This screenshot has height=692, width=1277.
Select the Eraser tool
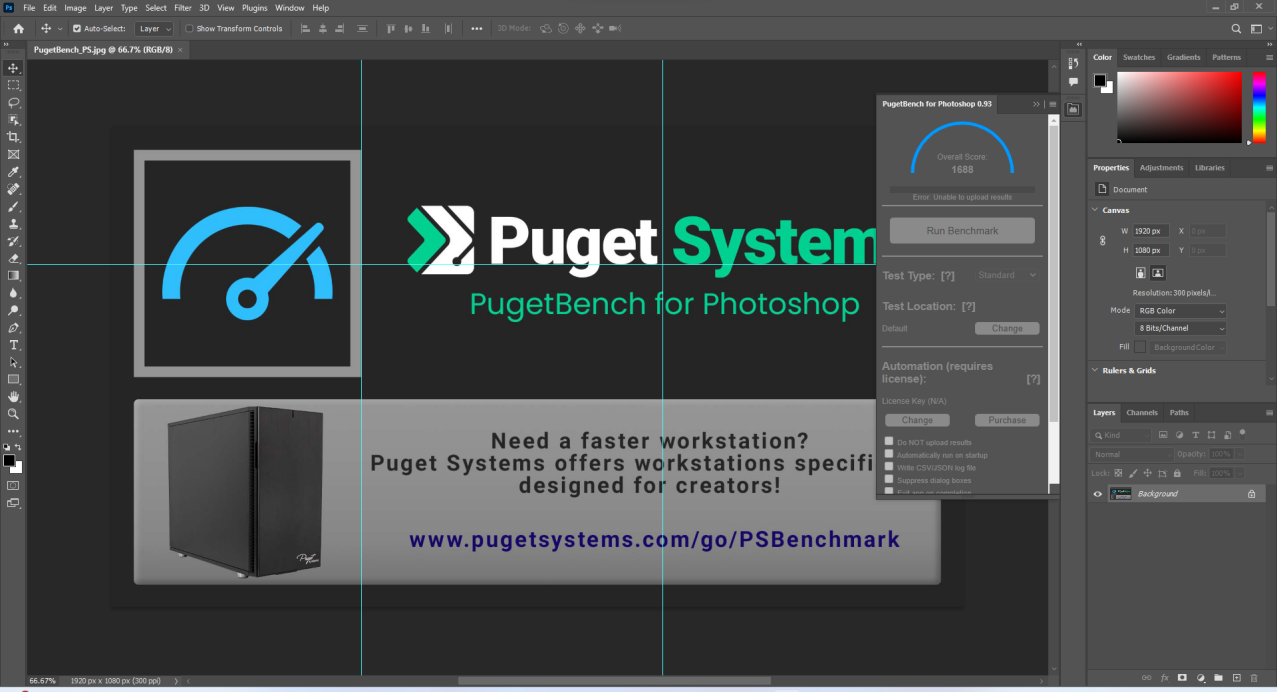click(x=13, y=258)
